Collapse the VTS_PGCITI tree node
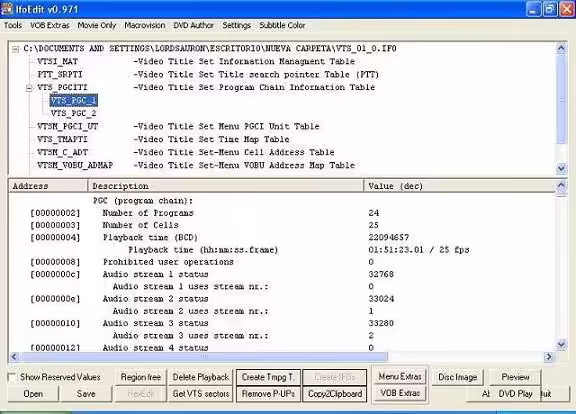This screenshot has width=576, height=414. [29, 88]
